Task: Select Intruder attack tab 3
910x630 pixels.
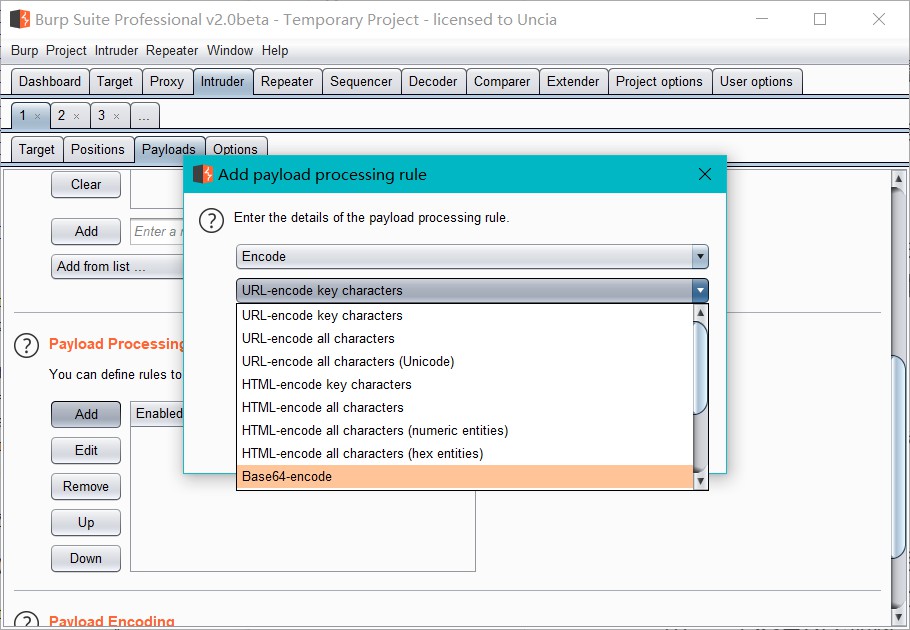Action: tap(102, 115)
